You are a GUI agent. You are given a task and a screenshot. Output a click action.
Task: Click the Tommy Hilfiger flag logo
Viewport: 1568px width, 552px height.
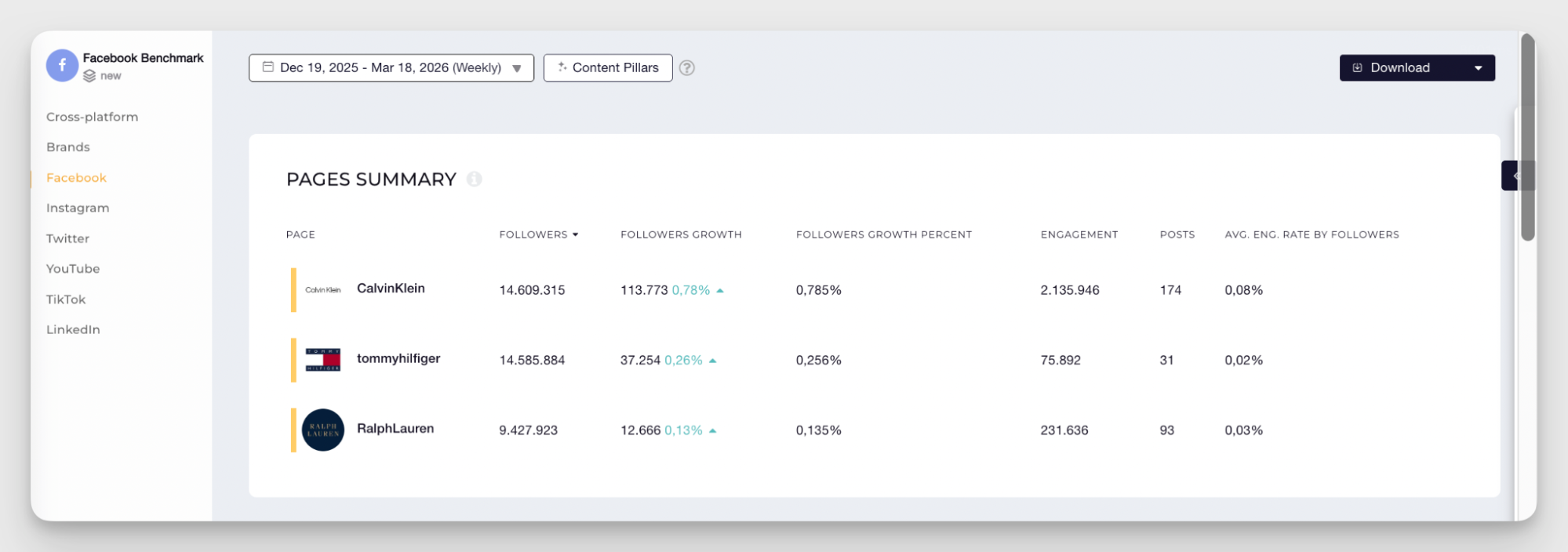323,360
